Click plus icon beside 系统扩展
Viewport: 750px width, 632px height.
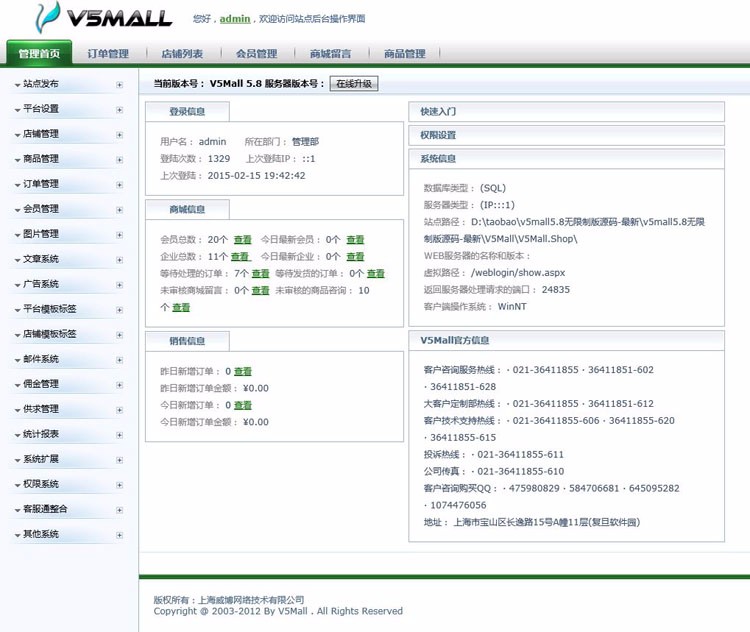pos(120,460)
